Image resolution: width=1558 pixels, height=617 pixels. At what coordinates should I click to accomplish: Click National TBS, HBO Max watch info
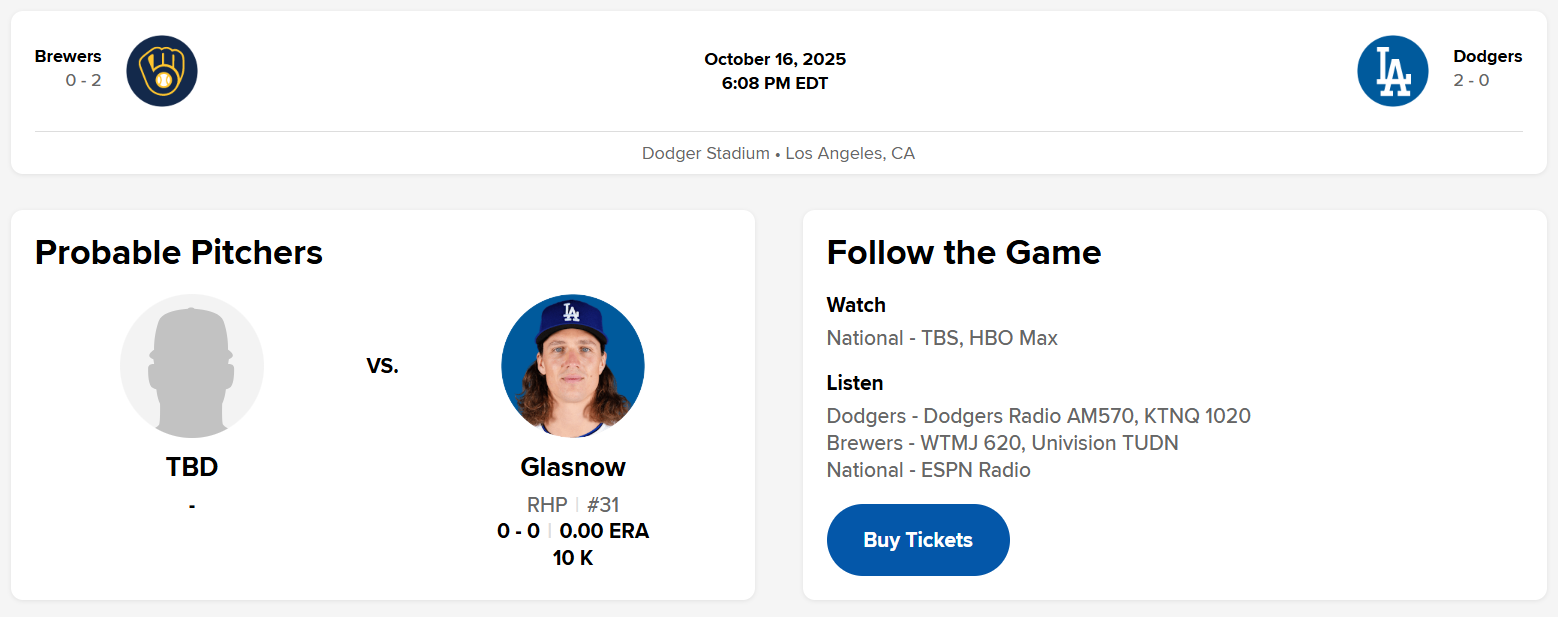coord(942,338)
